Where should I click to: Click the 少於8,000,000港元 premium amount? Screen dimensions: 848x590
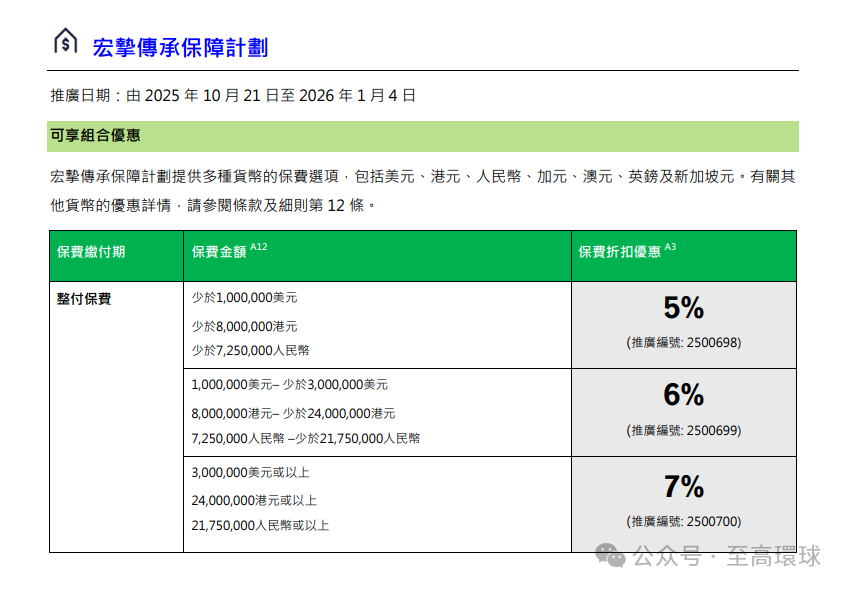244,325
